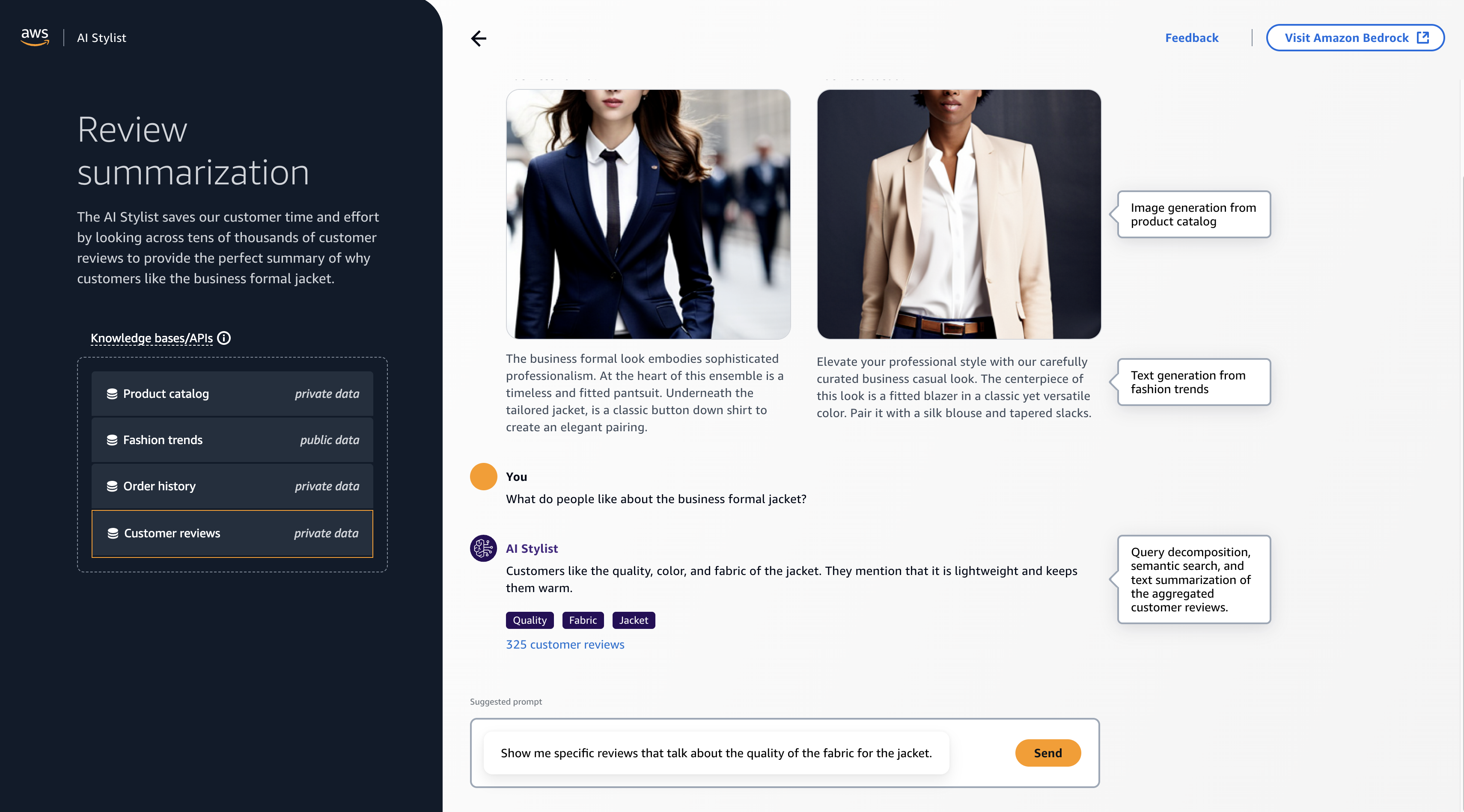Click the database icon beside Product catalog
This screenshot has width=1464, height=812.
coord(112,394)
